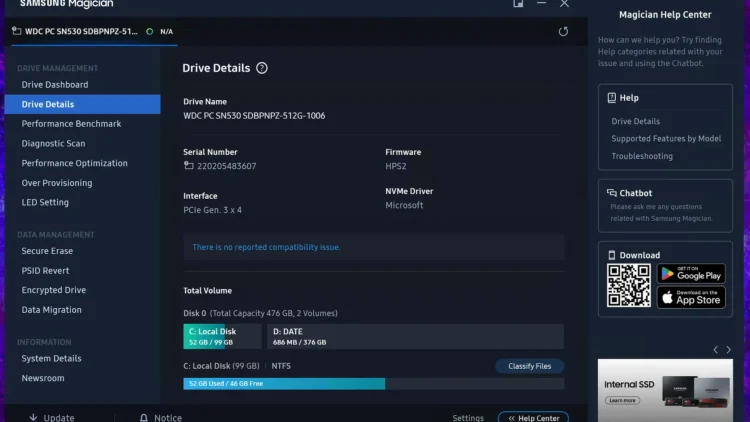Open Secure Erase under Data Management
This screenshot has height=422, width=750.
(x=47, y=251)
